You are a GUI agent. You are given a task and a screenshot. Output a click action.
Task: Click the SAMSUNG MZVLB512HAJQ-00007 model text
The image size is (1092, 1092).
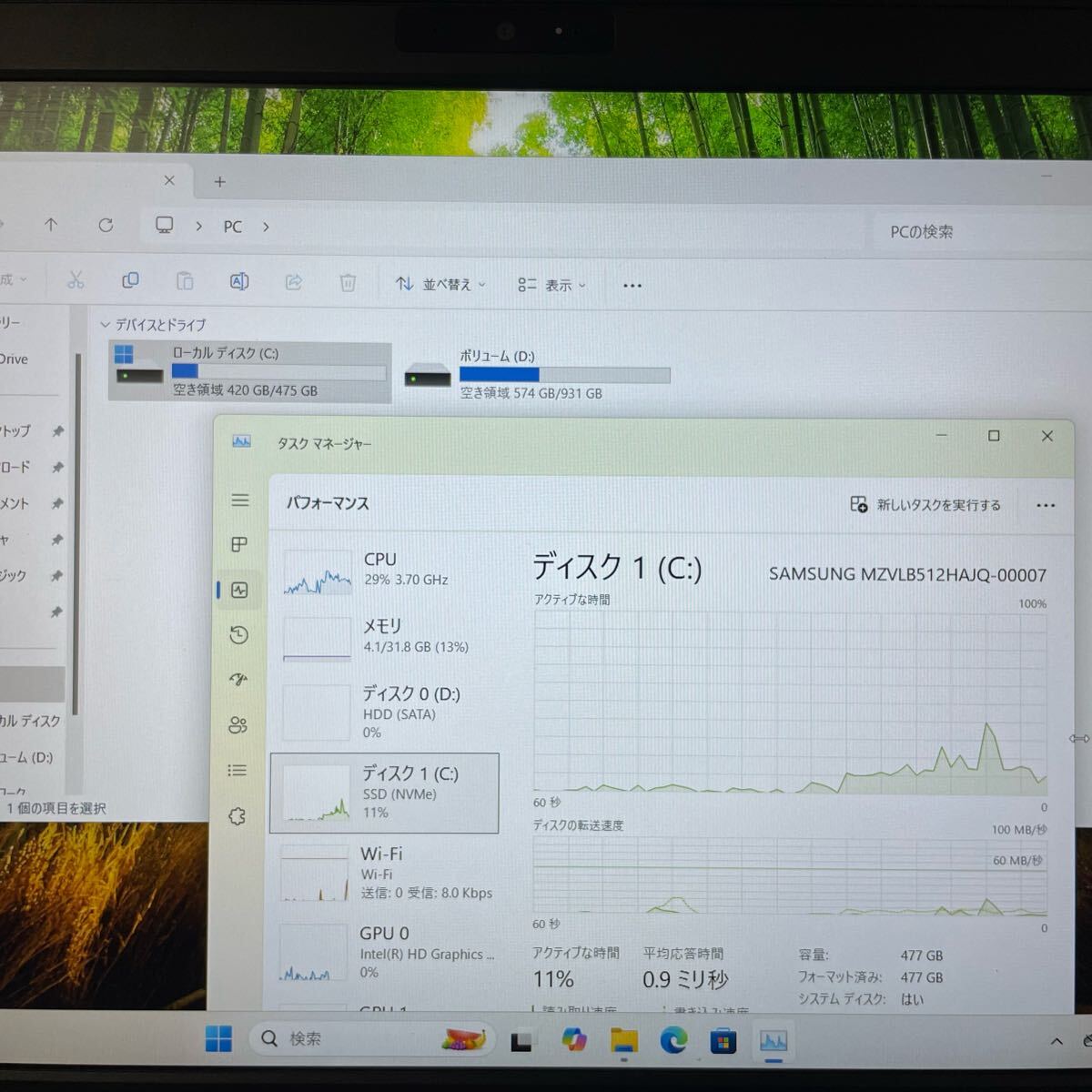coord(907,574)
